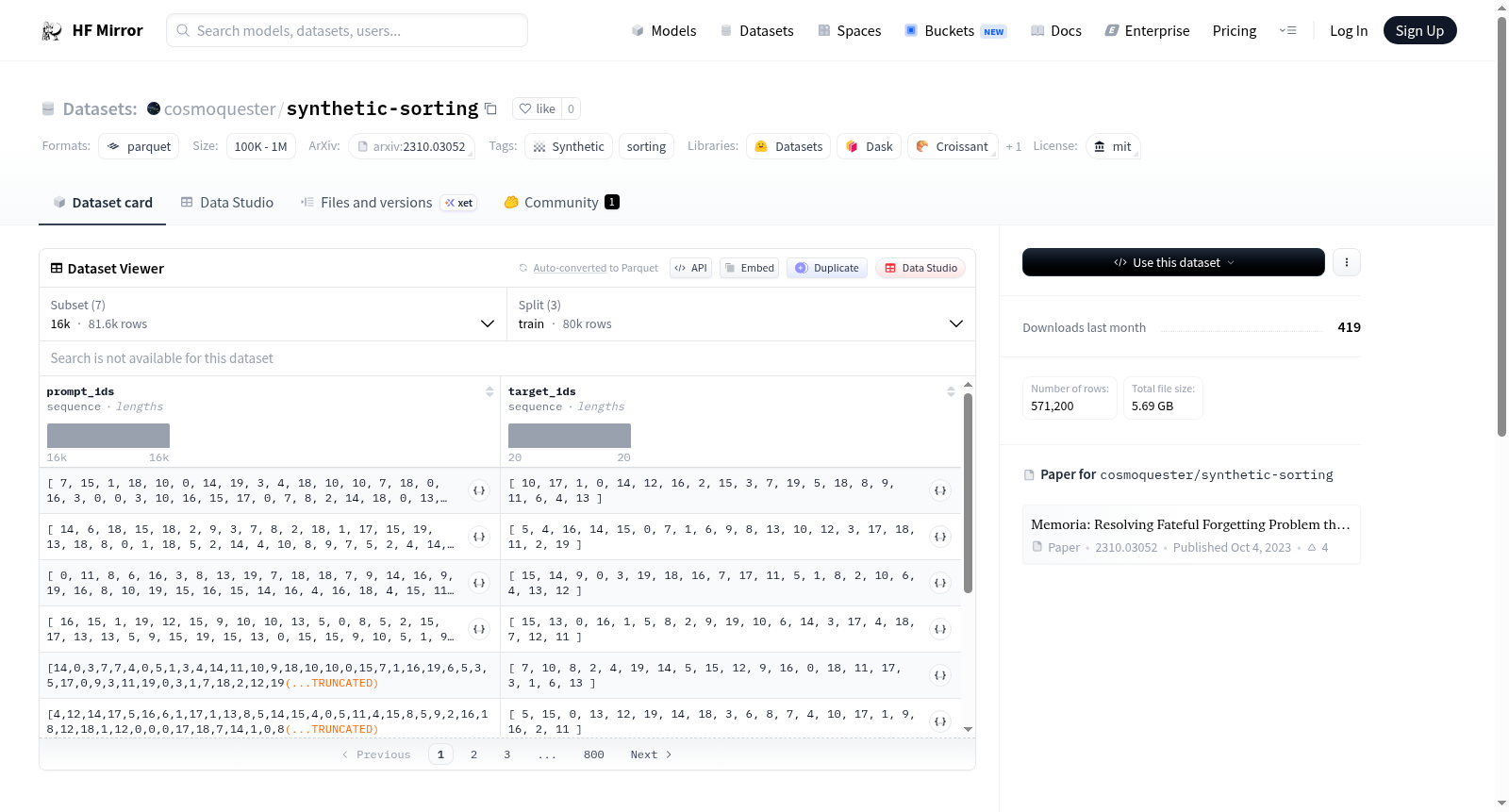Open the Subset 16k dropdown
This screenshot has height=812, width=1509.
[273, 315]
